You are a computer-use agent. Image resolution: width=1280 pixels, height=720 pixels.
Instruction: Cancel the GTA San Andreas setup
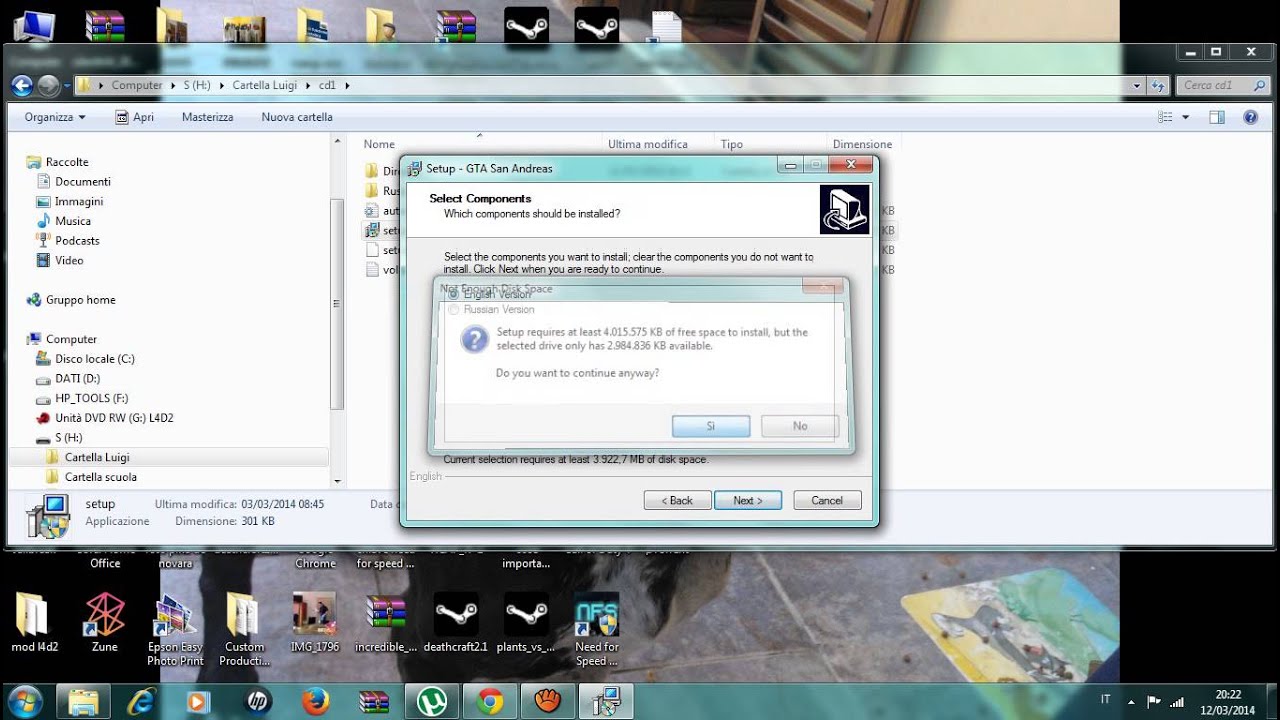pyautogui.click(x=827, y=500)
